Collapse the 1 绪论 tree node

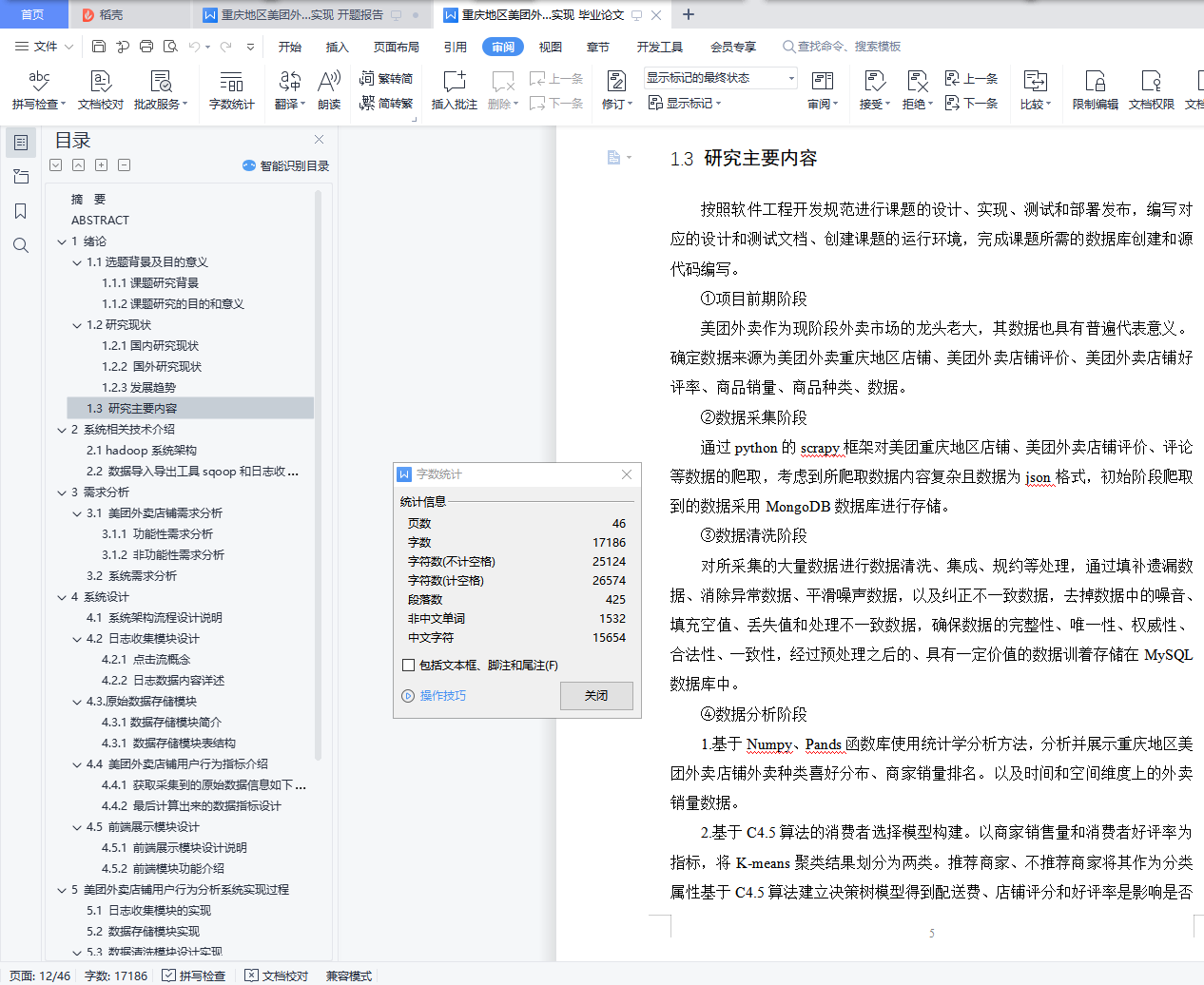(62, 241)
